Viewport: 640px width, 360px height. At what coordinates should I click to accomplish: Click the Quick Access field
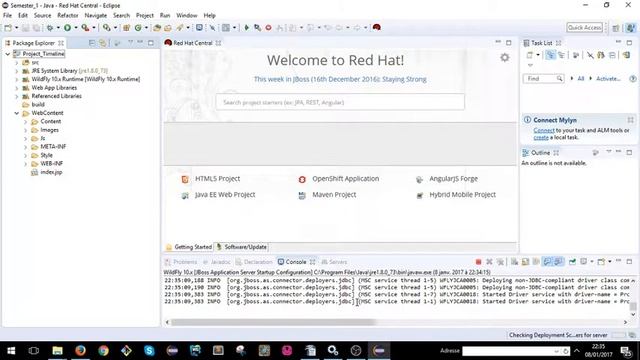pyautogui.click(x=584, y=27)
